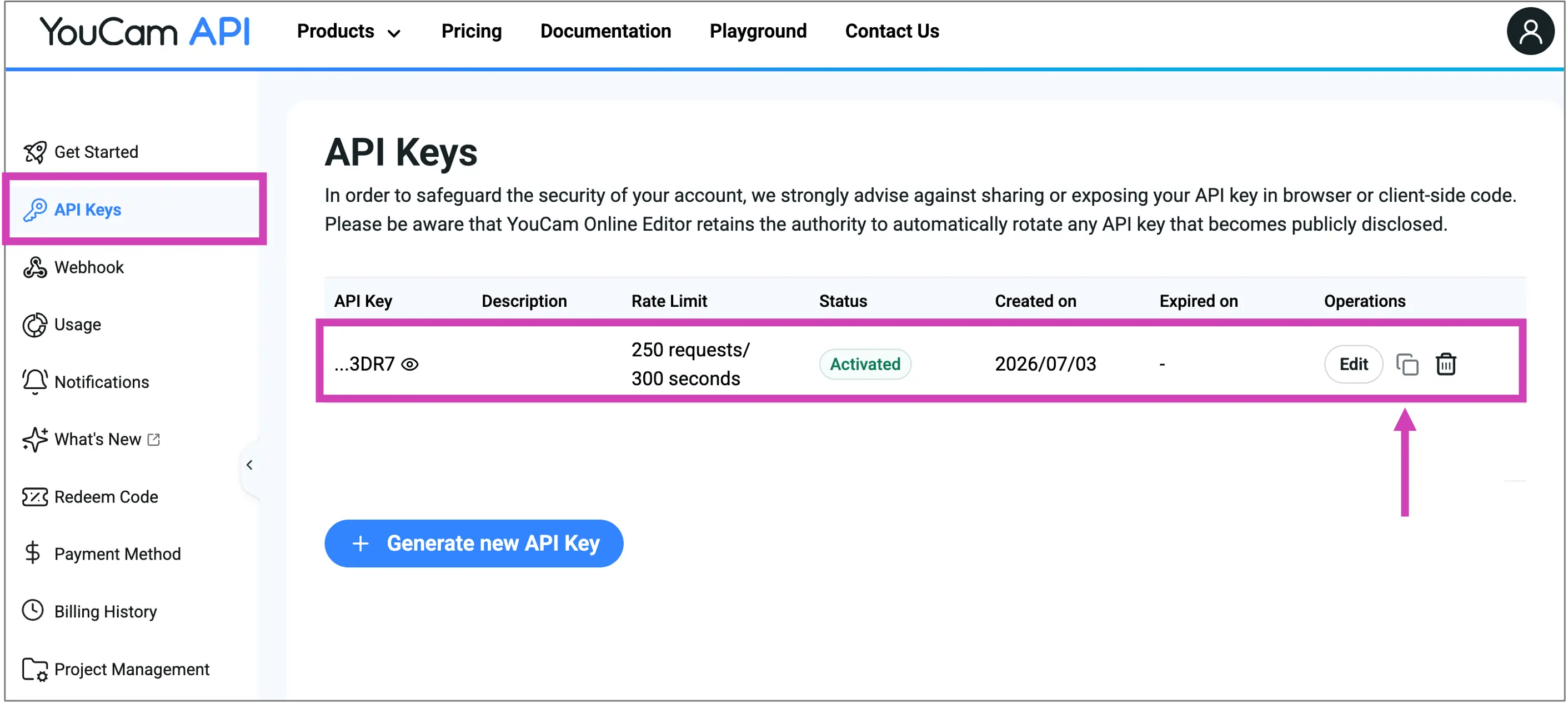The height and width of the screenshot is (703, 1568).
Task: Click the API Key column header
Action: 363,301
